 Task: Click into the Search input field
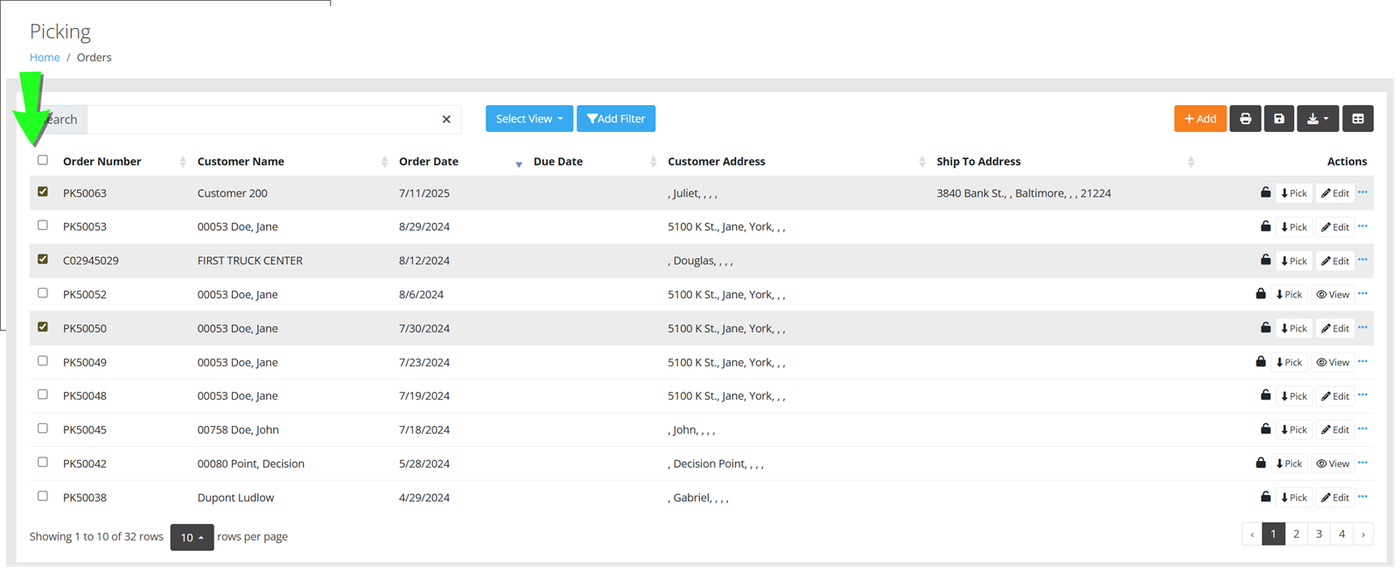[x=274, y=120]
